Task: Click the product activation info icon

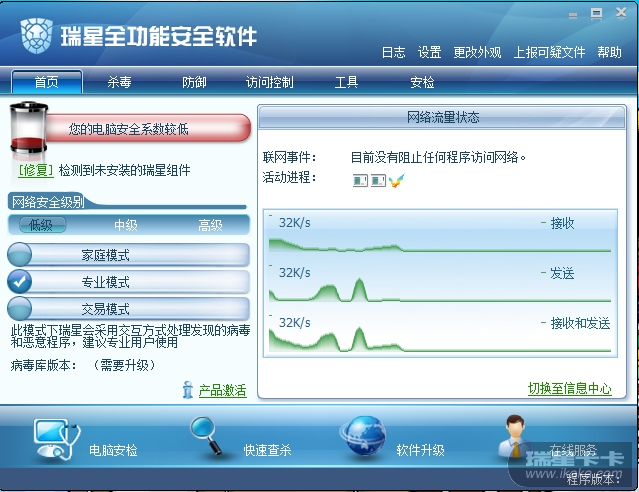Action: [187, 390]
